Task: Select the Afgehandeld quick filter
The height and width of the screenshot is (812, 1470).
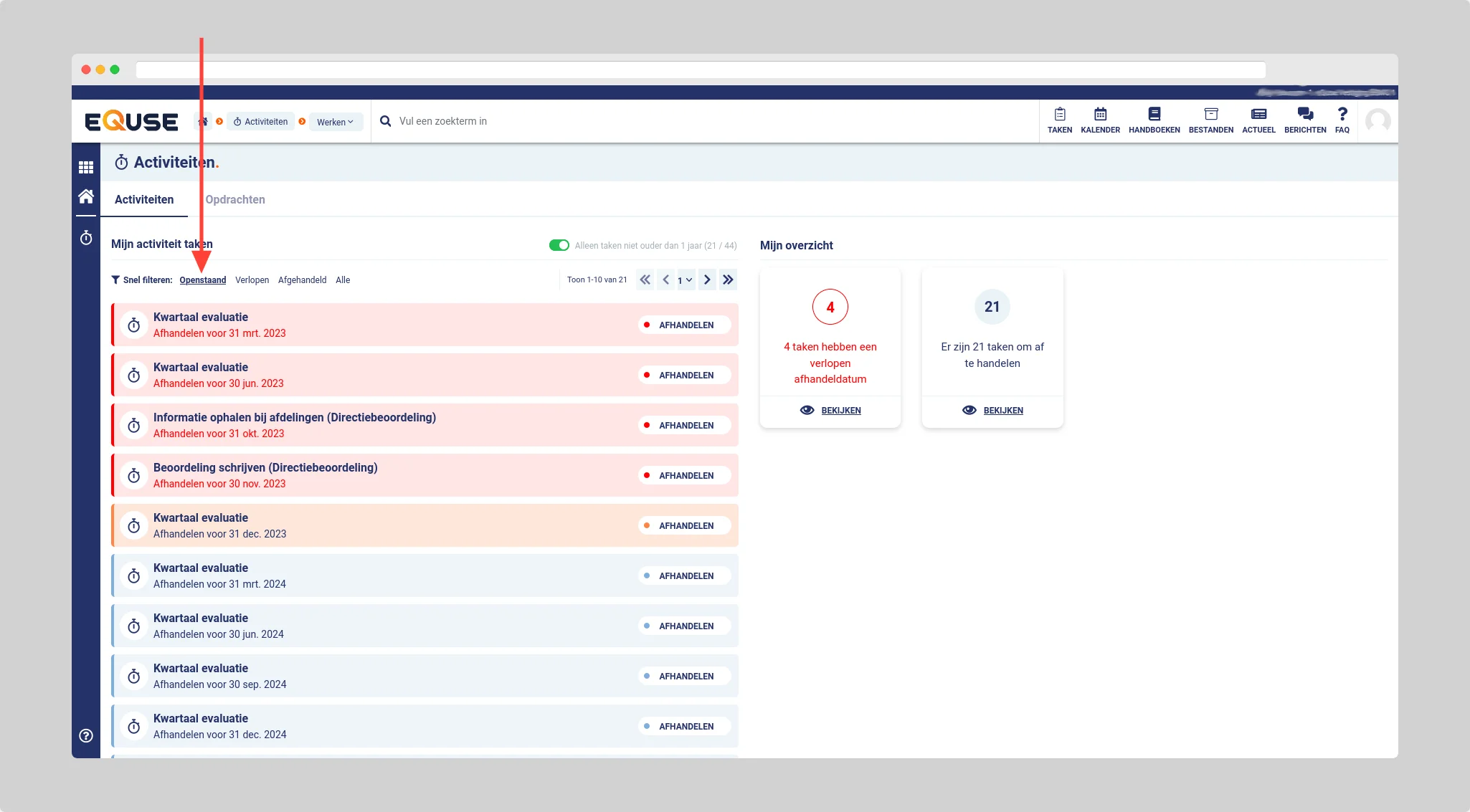Action: click(302, 280)
